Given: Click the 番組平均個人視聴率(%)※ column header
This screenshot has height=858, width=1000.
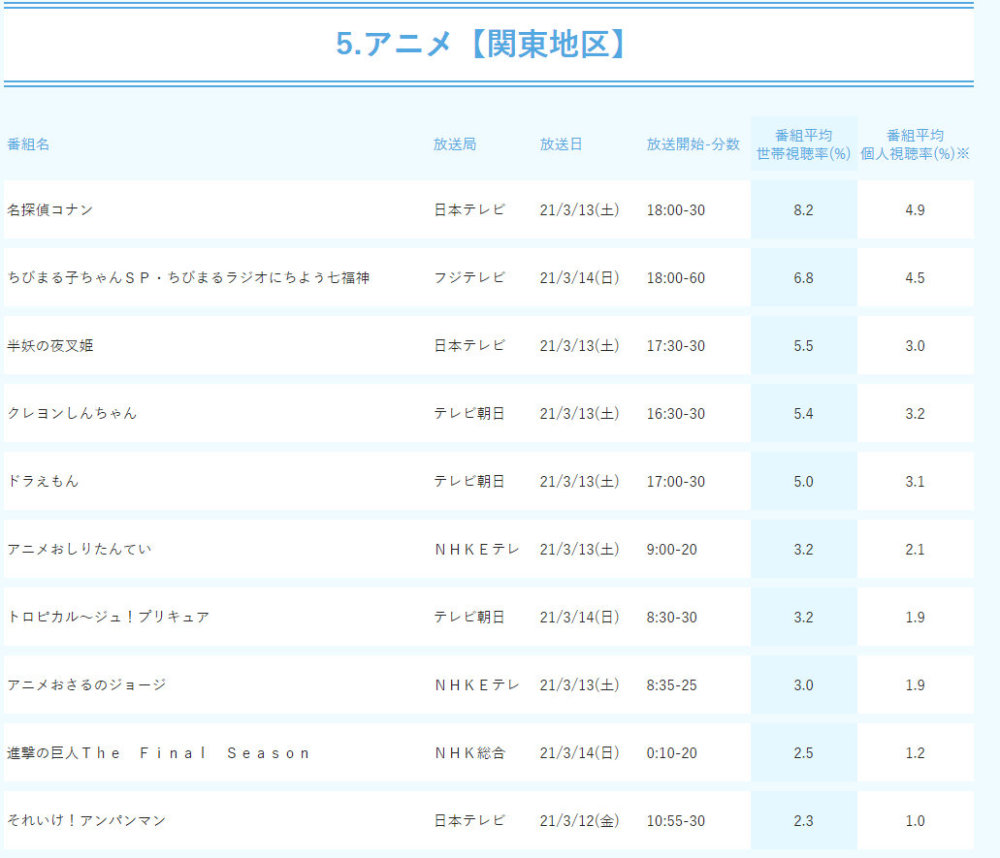Looking at the screenshot, I should [915, 145].
